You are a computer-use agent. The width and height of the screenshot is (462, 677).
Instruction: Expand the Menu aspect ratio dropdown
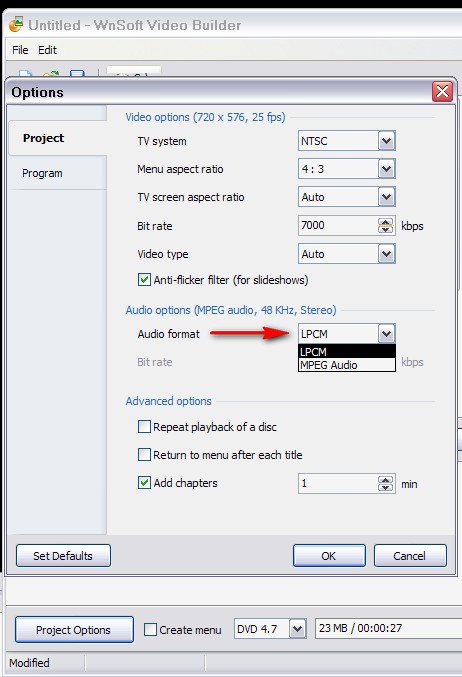[x=386, y=169]
